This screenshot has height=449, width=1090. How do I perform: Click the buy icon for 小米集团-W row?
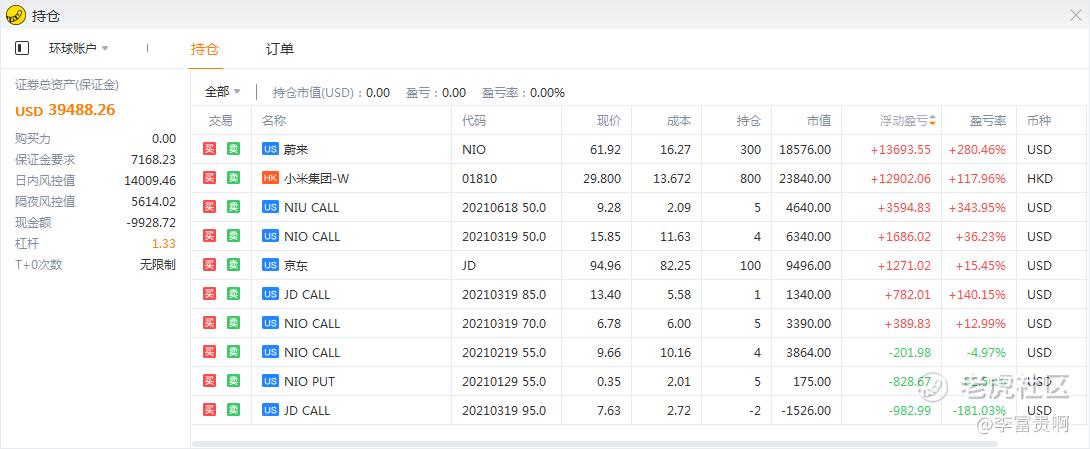pos(209,178)
